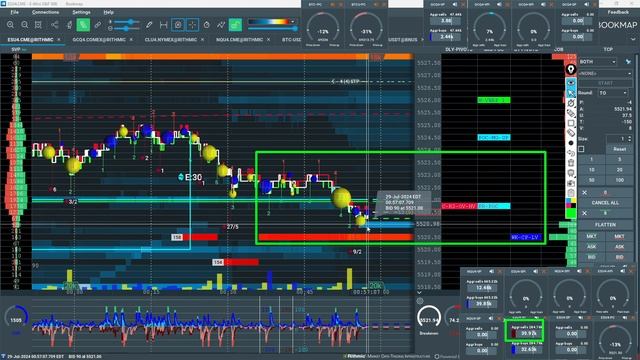Click the pin icon beside BOTH dropdown
This screenshot has width=640, height=360.
(628, 62)
